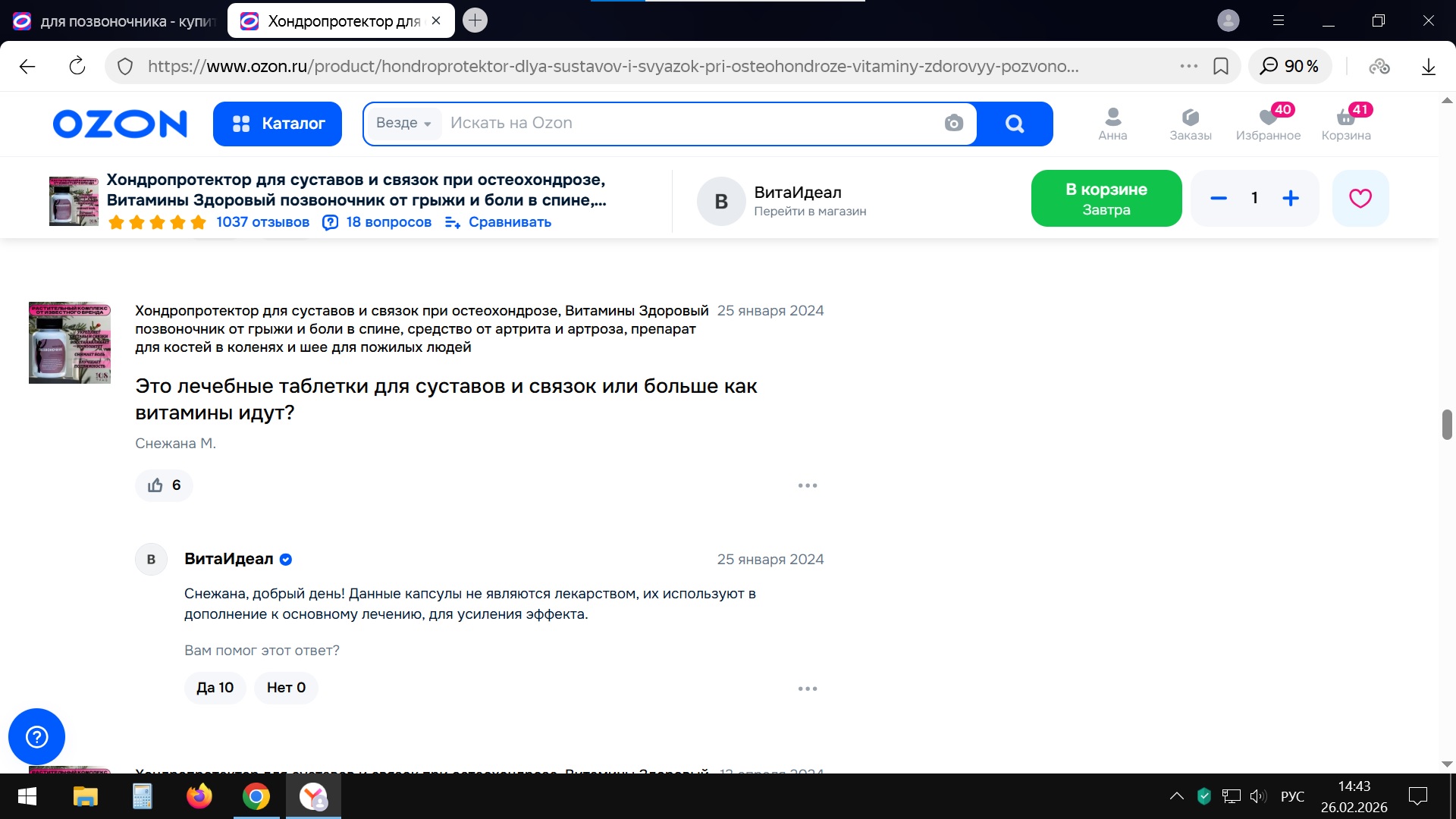Open the Каталог menu
1456x819 pixels.
tap(278, 124)
